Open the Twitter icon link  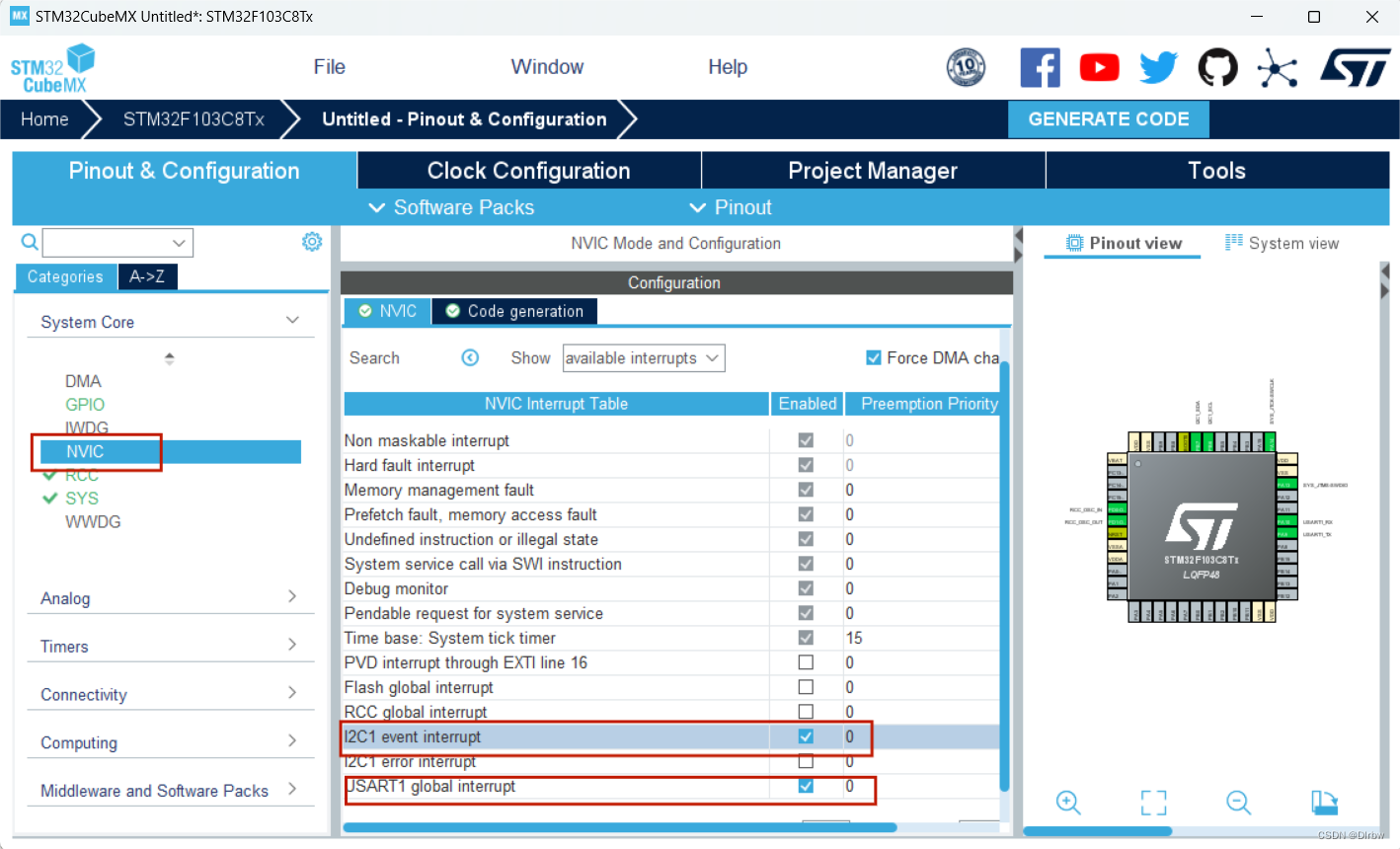1158,67
